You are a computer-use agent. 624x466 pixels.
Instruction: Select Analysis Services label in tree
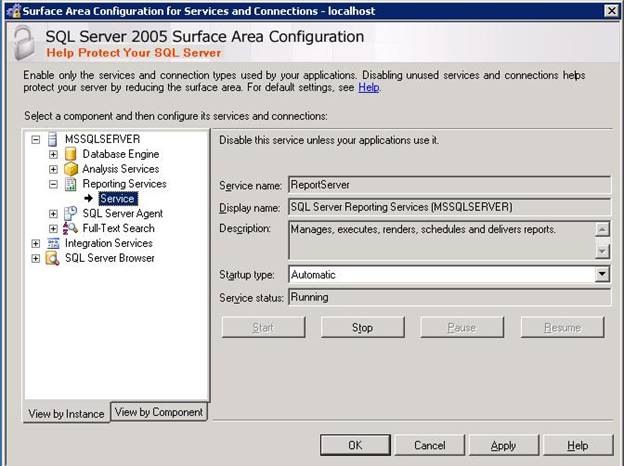[x=121, y=169]
